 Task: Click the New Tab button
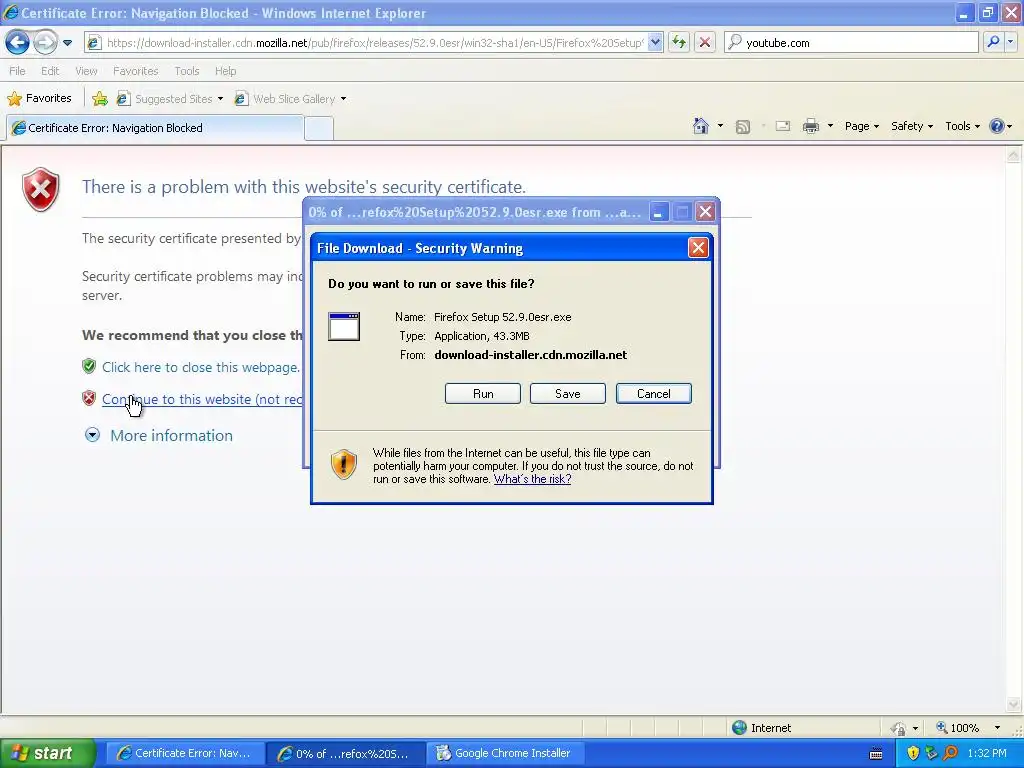pos(319,129)
